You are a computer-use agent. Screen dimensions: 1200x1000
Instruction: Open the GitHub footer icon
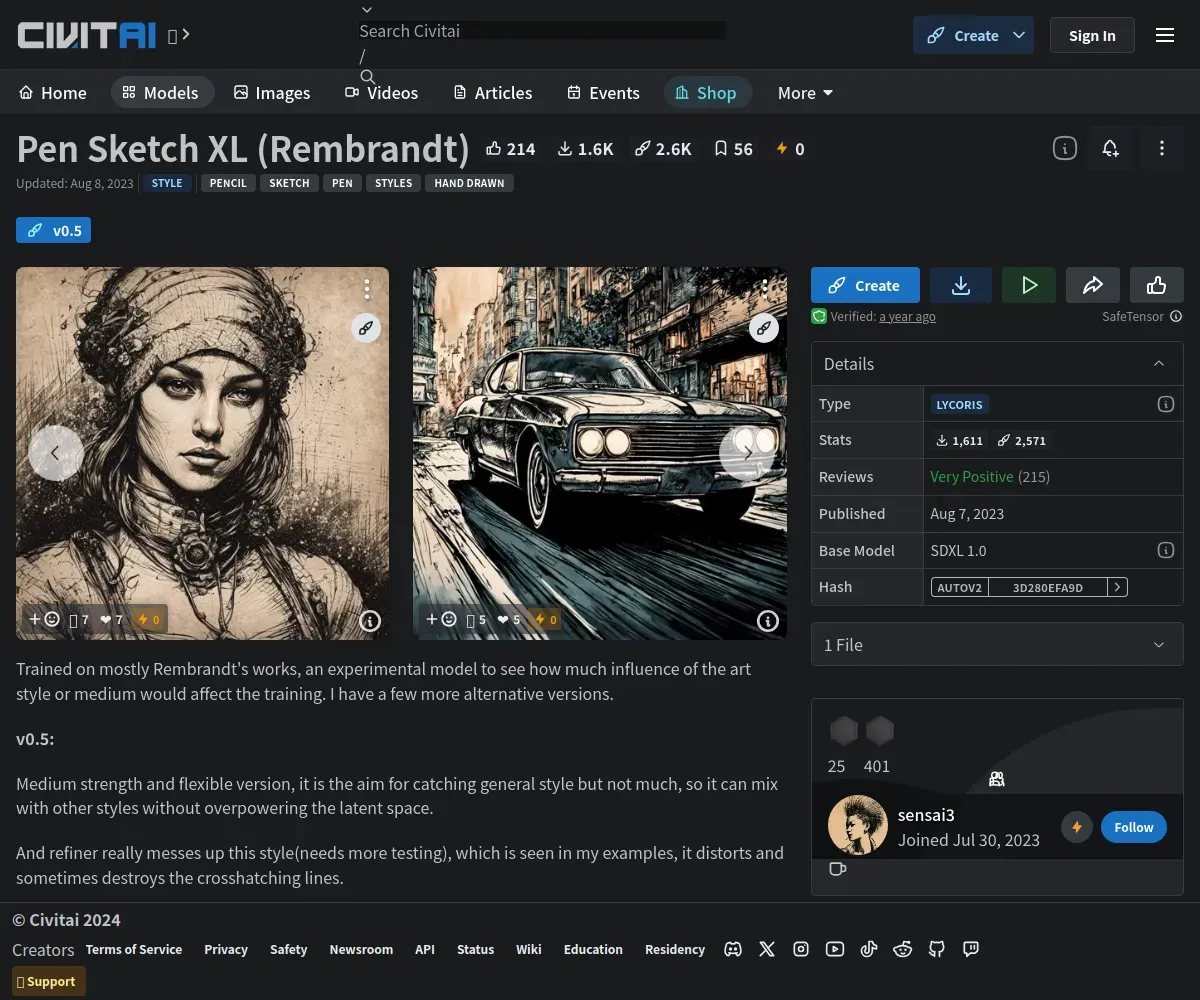pos(937,949)
